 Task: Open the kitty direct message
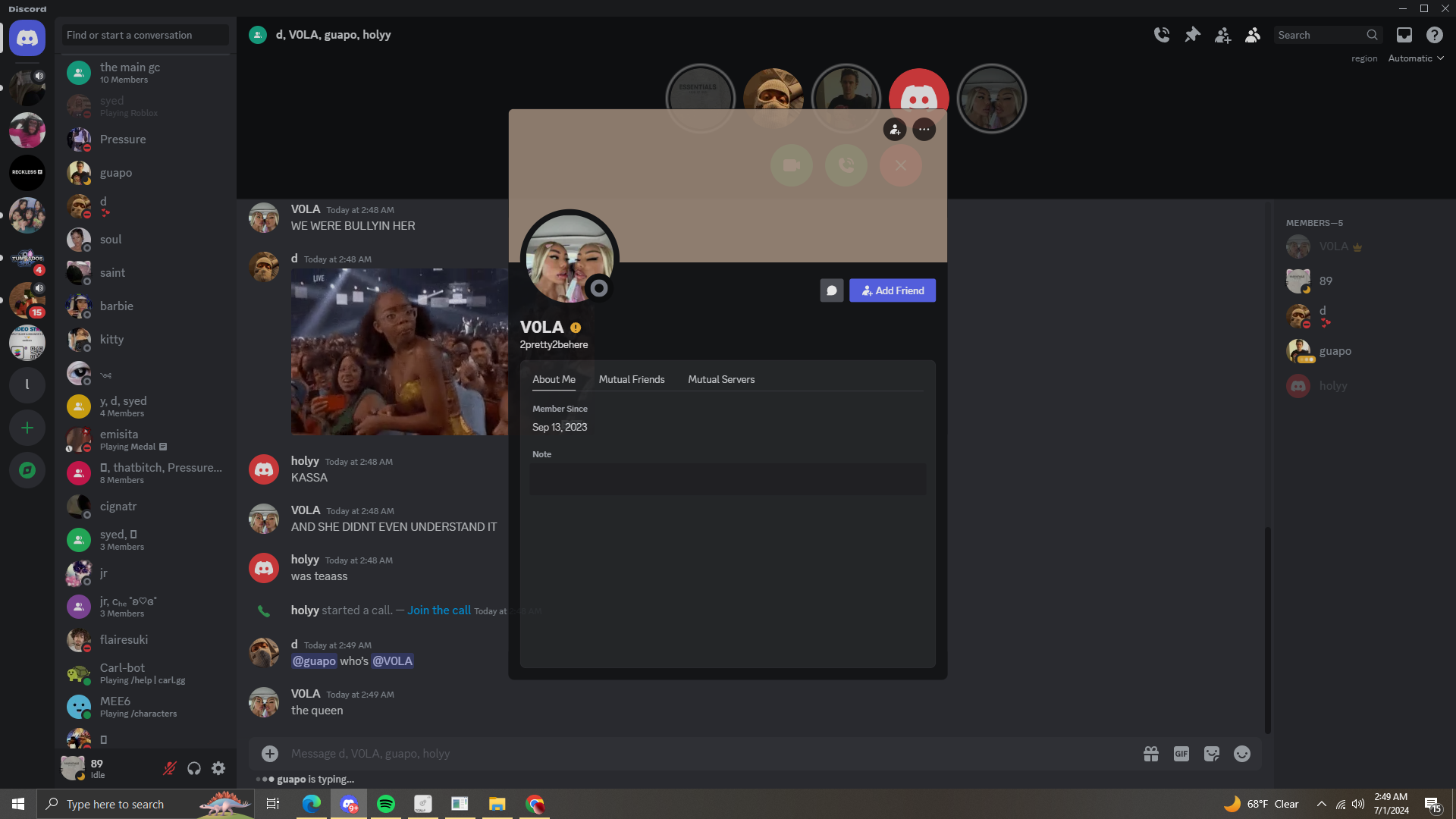click(x=146, y=340)
